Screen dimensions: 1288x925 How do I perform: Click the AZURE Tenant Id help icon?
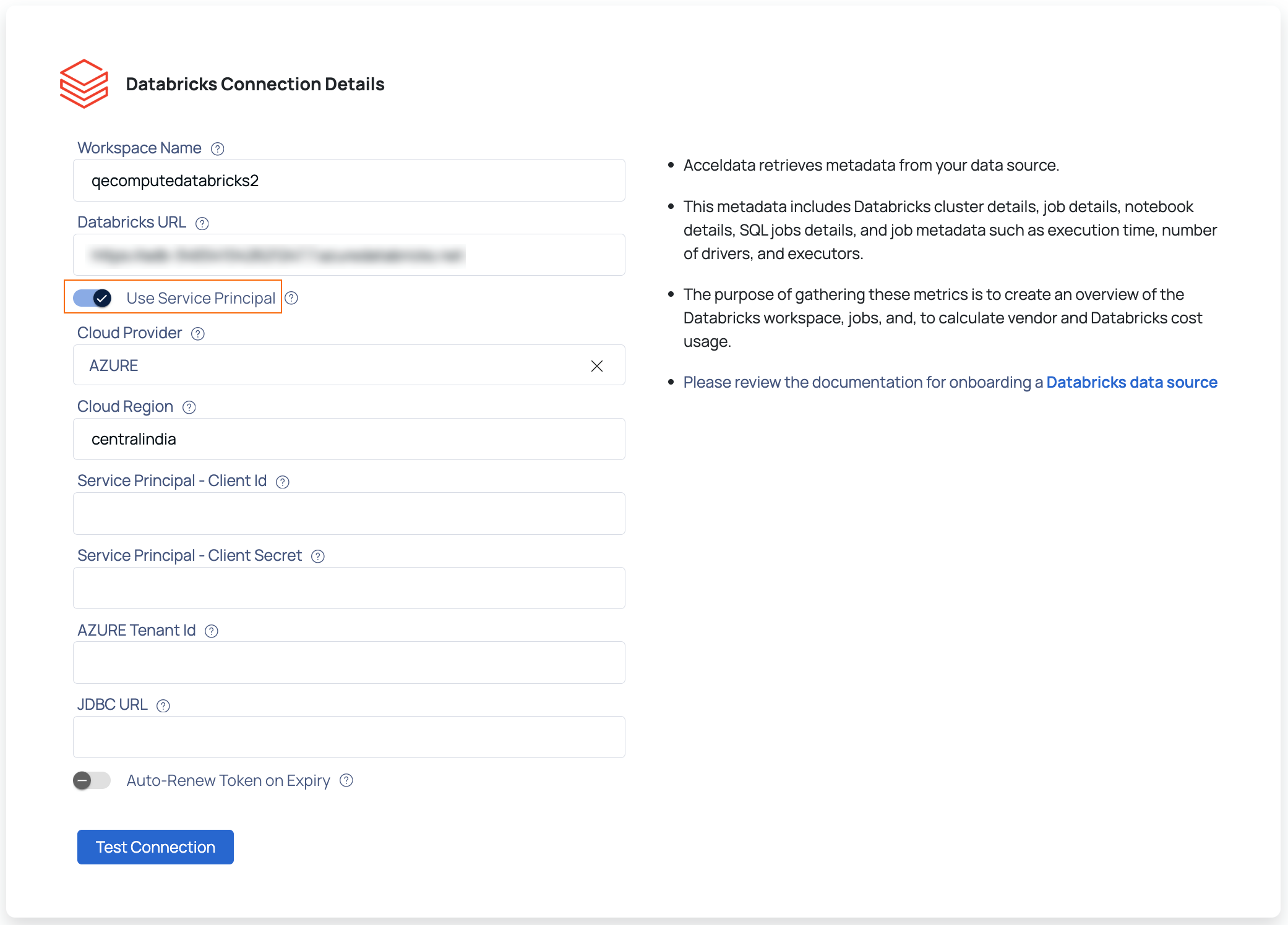212,631
